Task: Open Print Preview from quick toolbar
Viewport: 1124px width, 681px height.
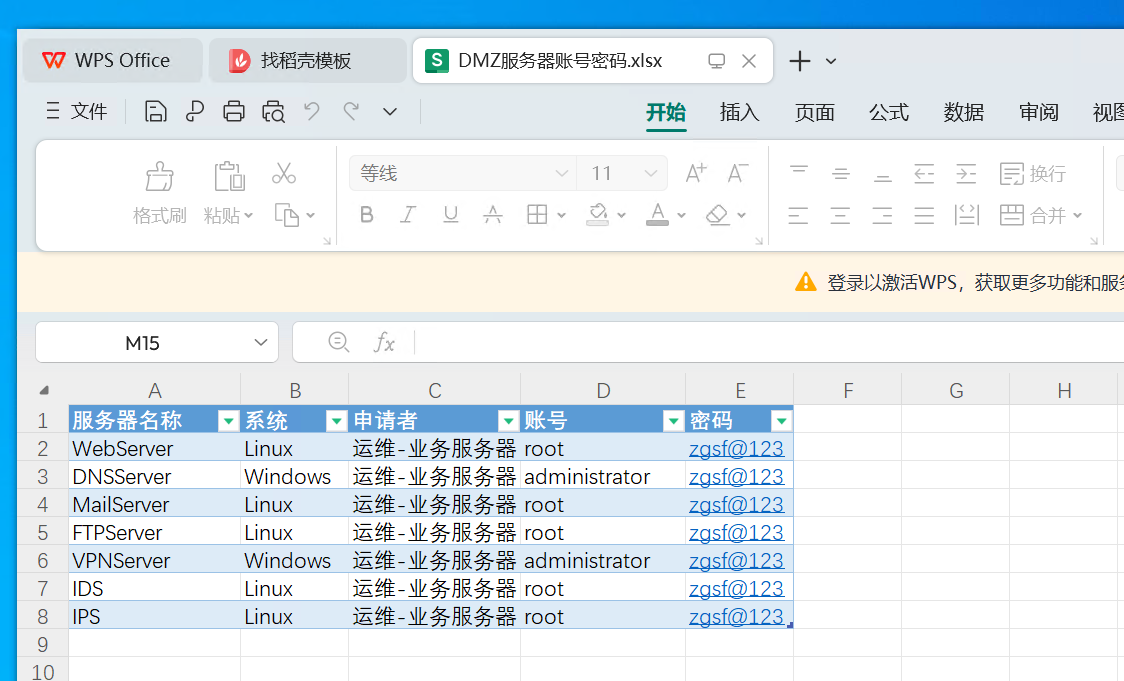Action: (273, 111)
